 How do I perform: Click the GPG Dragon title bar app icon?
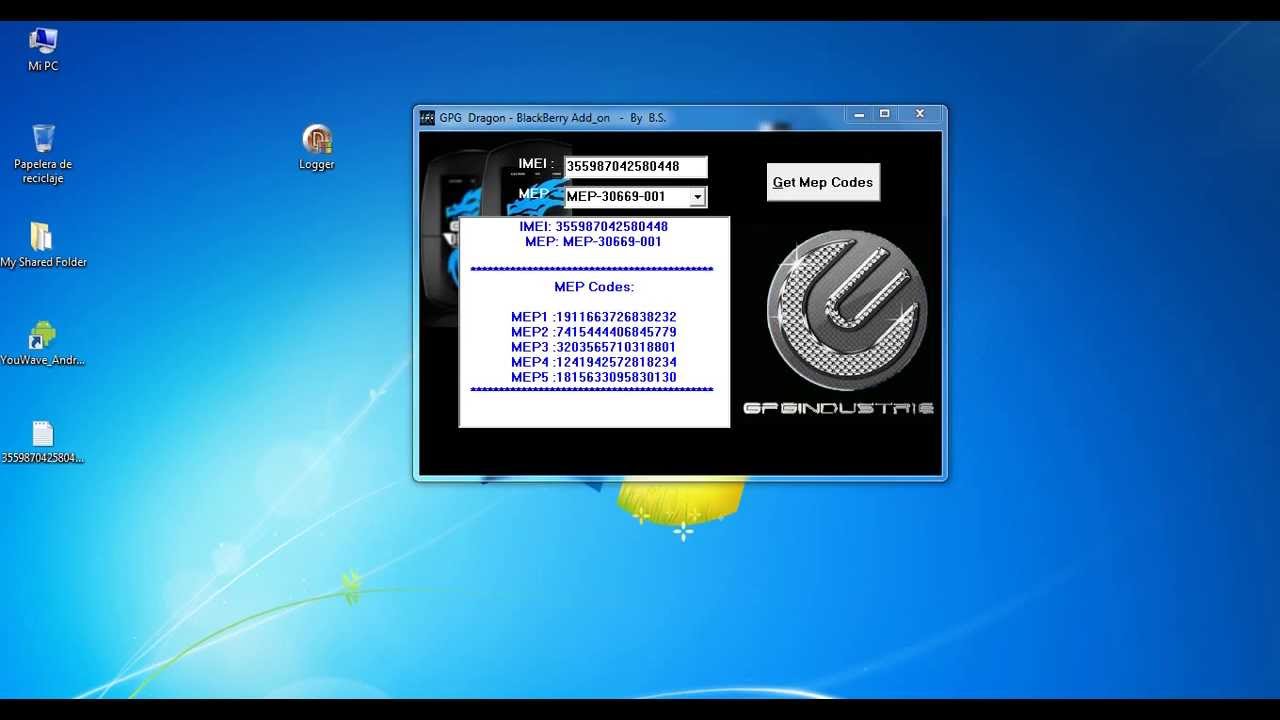427,117
